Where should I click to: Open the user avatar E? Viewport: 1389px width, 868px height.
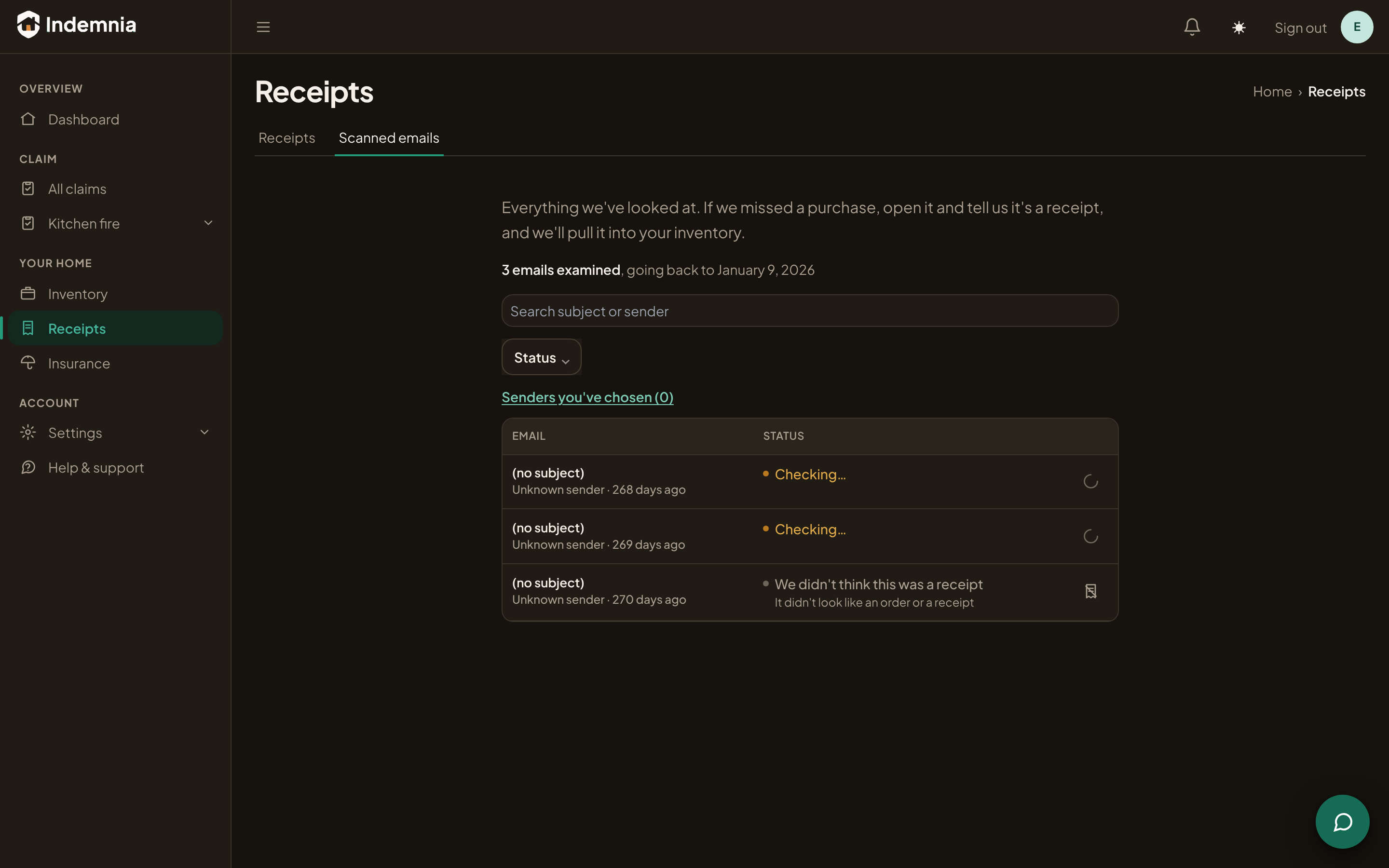click(1357, 27)
